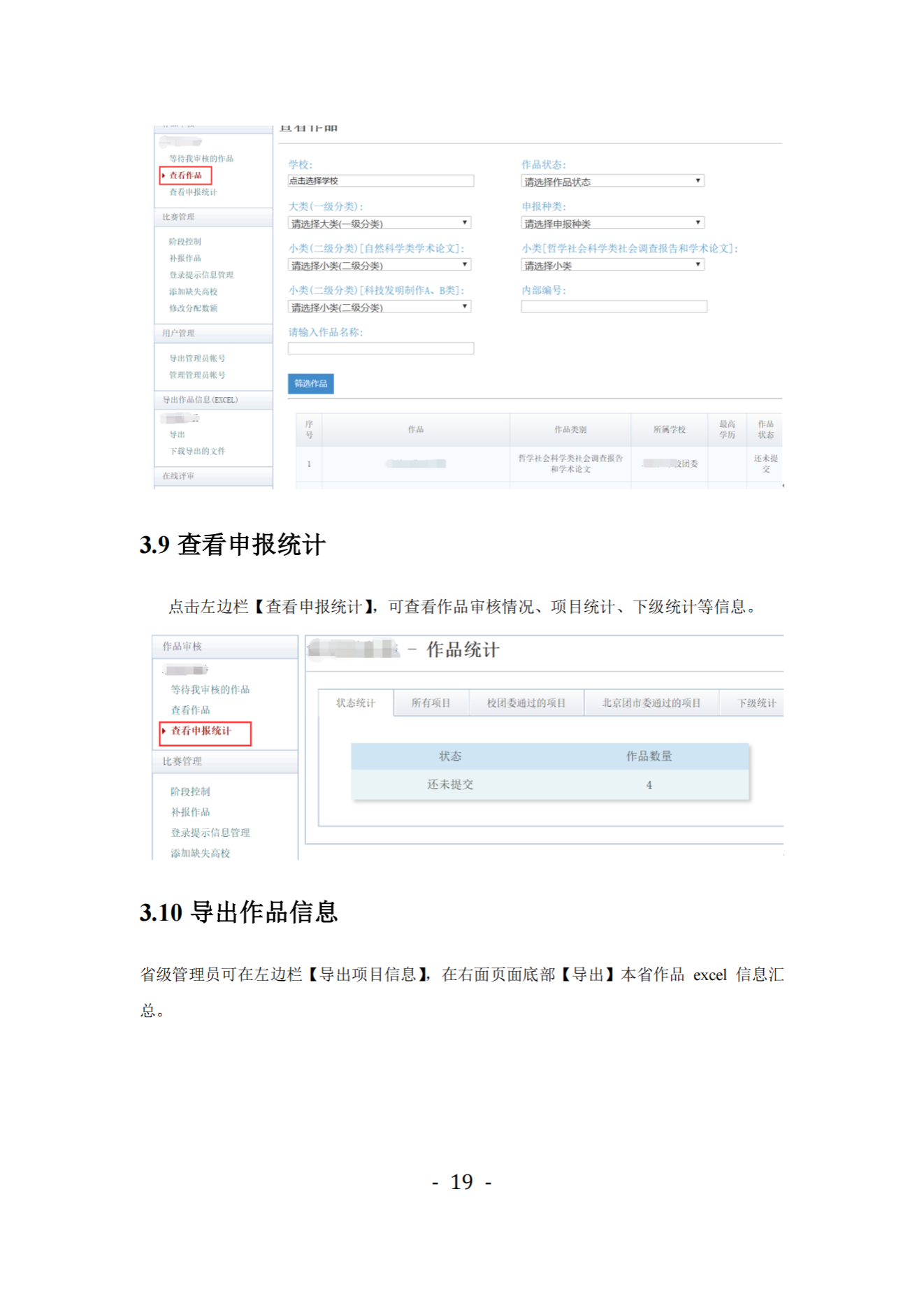Focus the 内部编号 input box

[x=614, y=307]
